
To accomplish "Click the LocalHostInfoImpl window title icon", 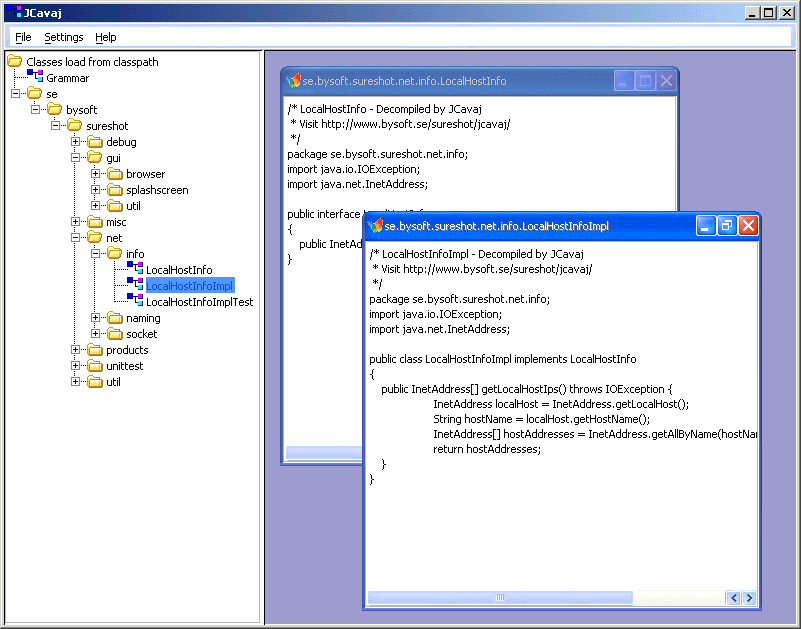I will click(x=375, y=226).
